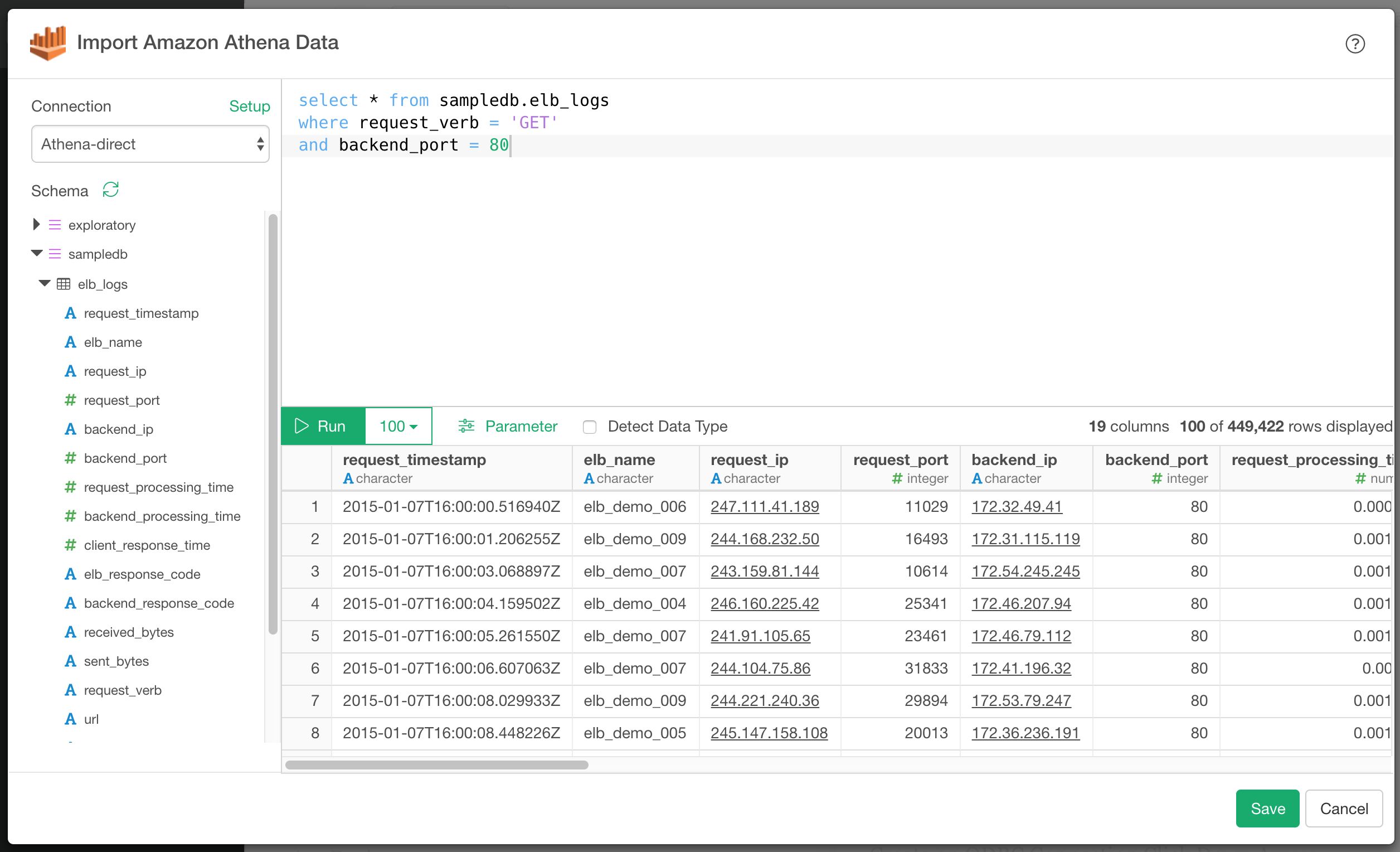Click the numeric icon beside client_response_time
This screenshot has height=852, width=1400.
coord(70,545)
